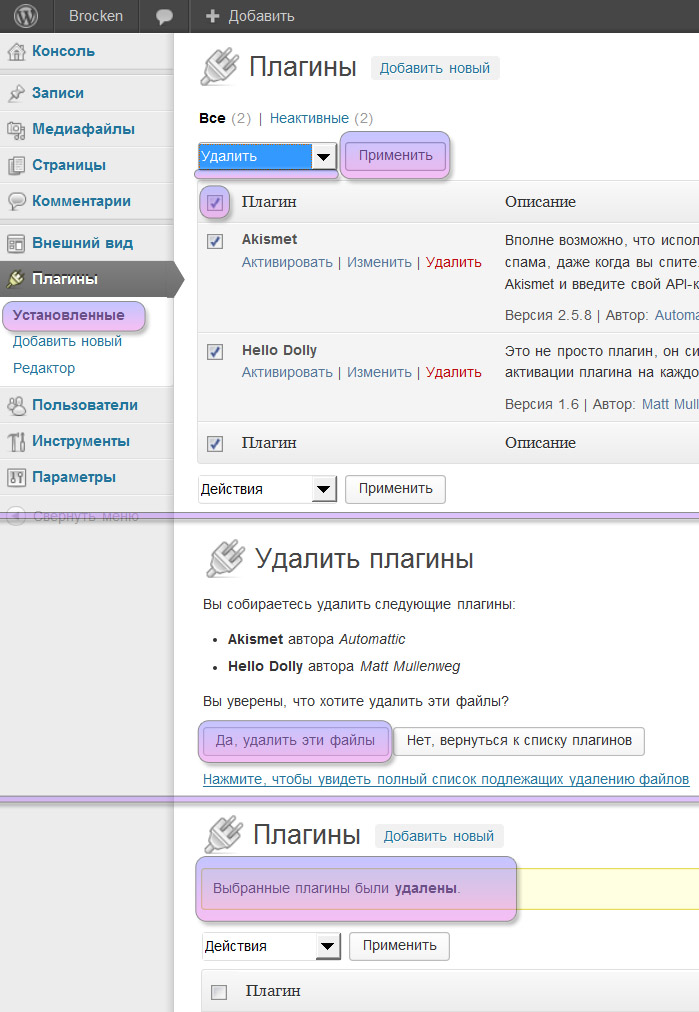
Task: Open the Инструменты menu item
Action: tap(81, 441)
